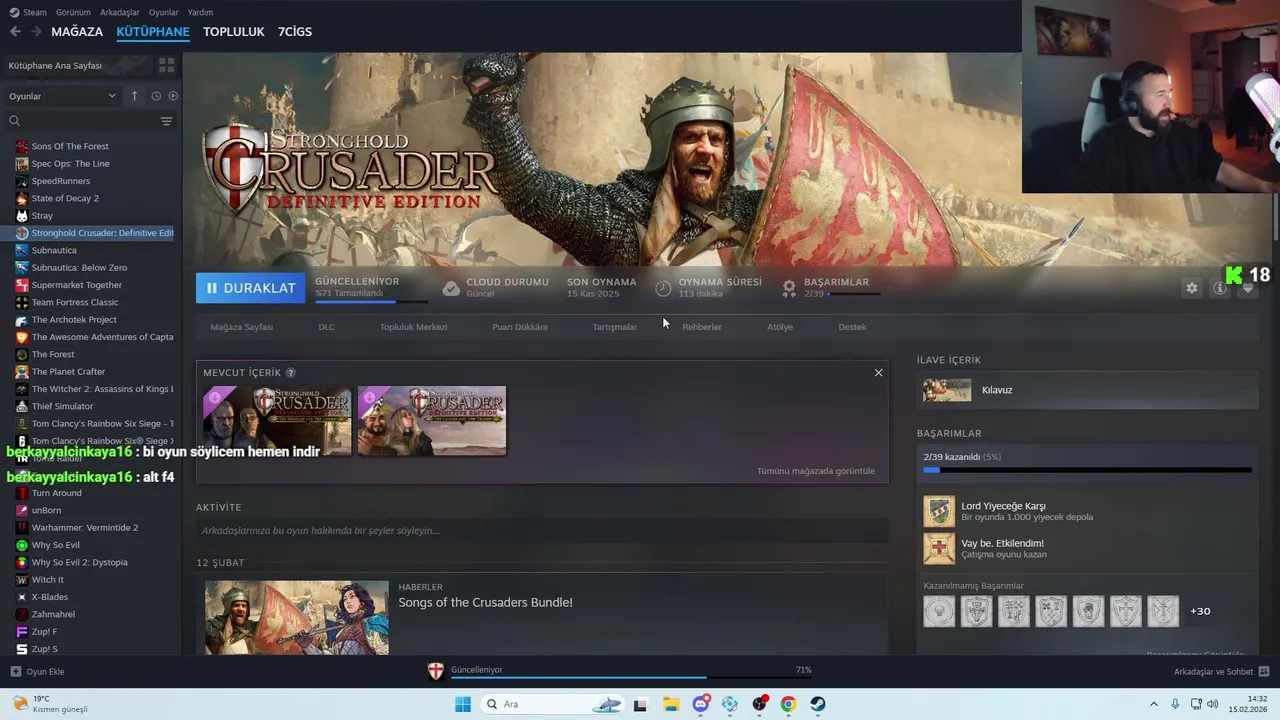Open the DLC link
Screen dimensions: 1280x720
[x=326, y=327]
